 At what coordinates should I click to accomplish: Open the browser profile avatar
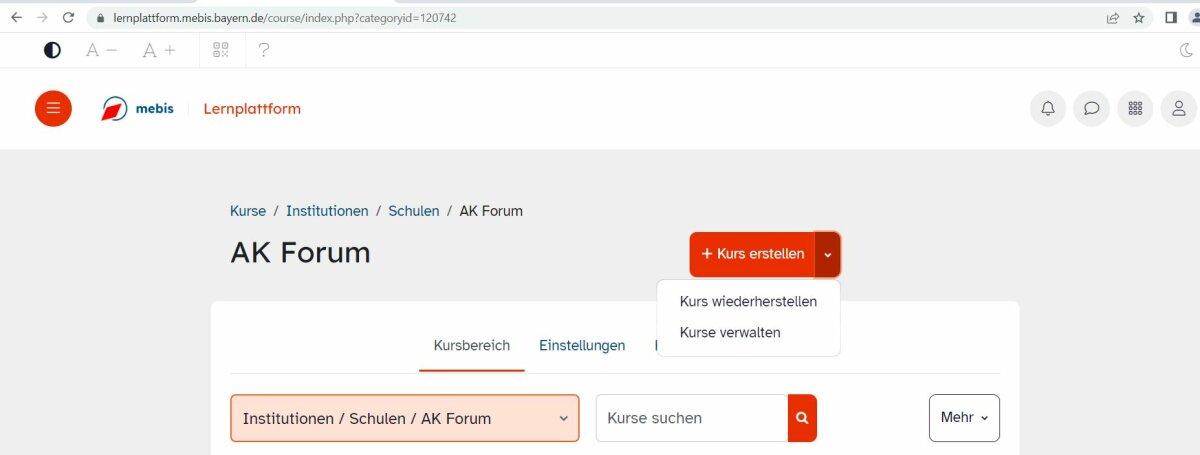pos(1194,17)
